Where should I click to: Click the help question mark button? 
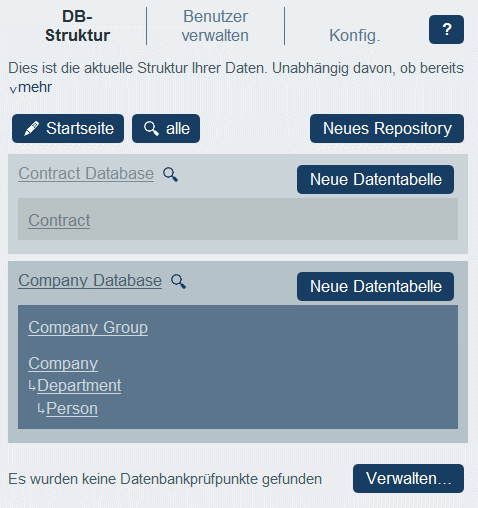pos(446,29)
